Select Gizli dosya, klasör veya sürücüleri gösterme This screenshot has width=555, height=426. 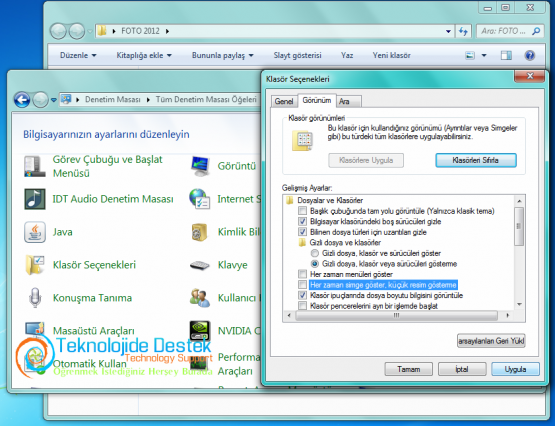(x=314, y=264)
